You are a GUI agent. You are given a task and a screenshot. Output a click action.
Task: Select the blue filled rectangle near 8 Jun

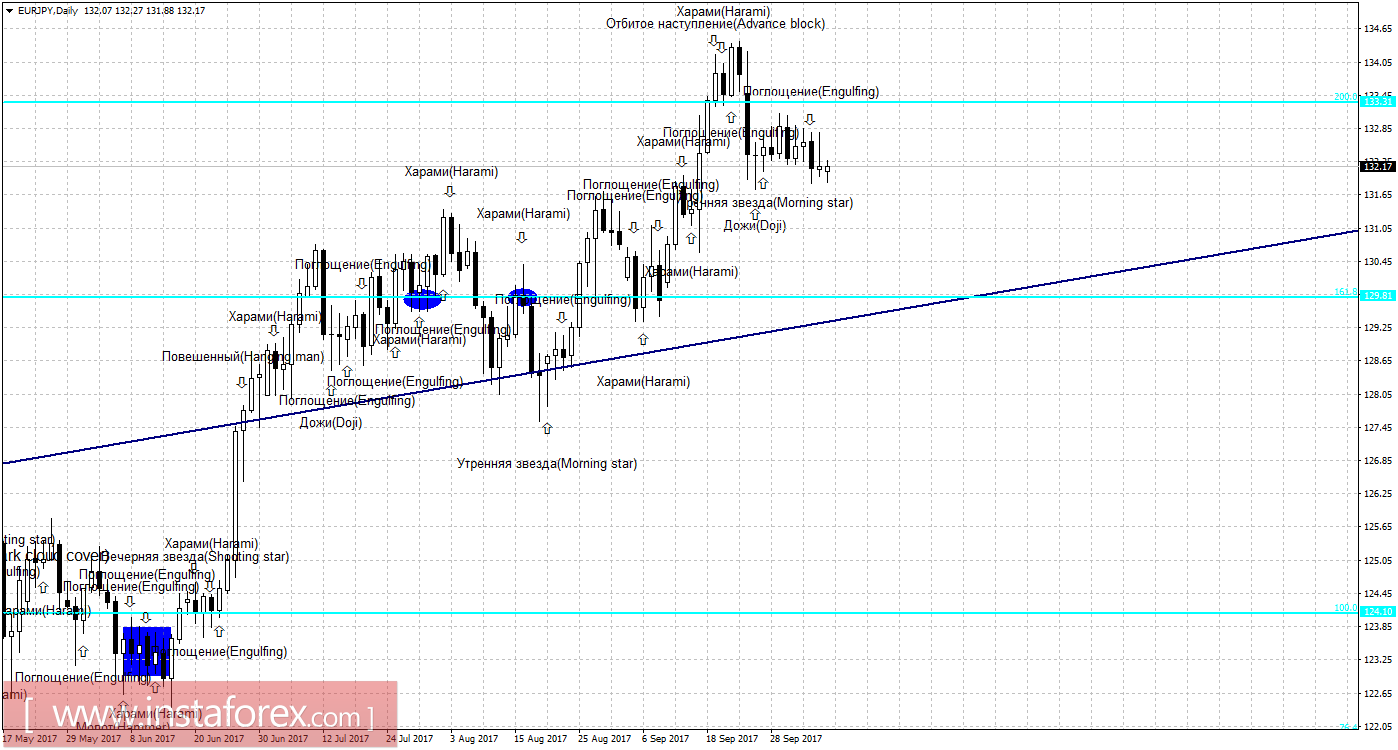(147, 651)
